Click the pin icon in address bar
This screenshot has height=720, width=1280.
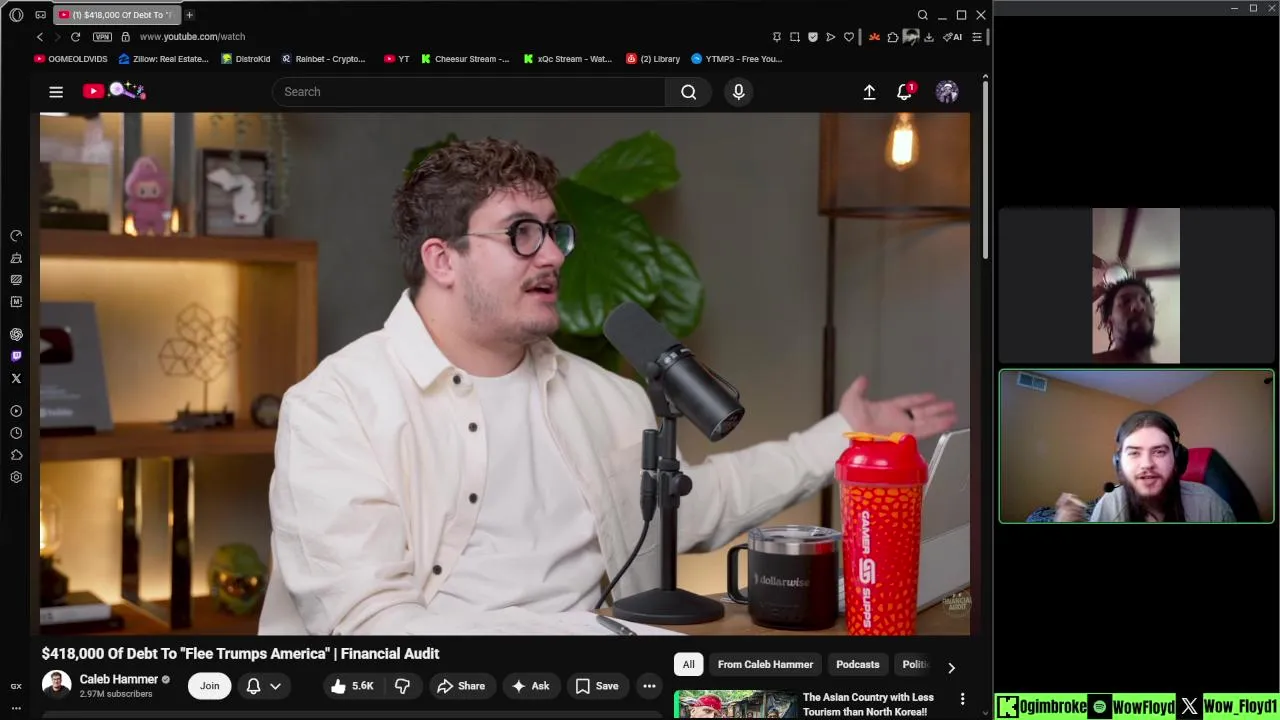(x=777, y=37)
